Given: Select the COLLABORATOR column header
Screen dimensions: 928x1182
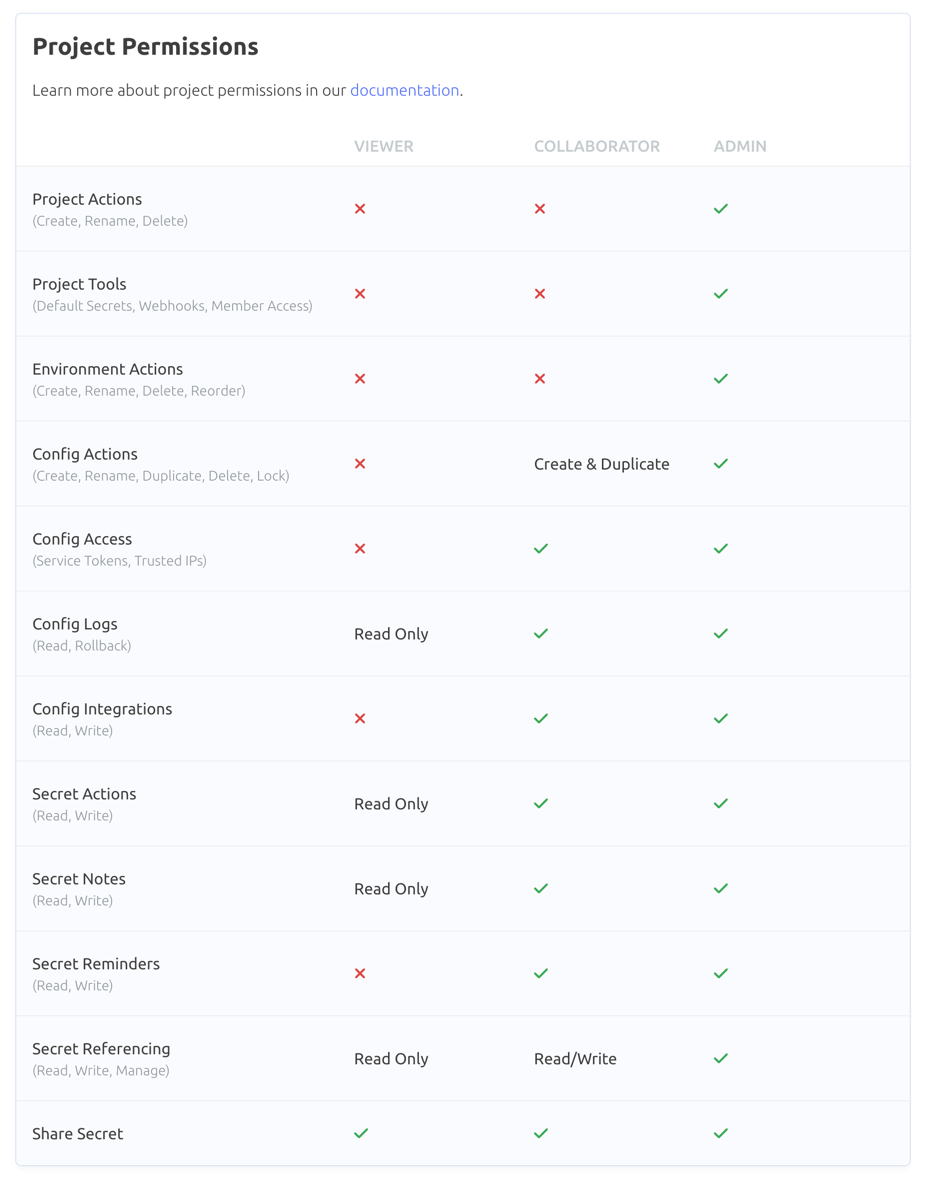Looking at the screenshot, I should [x=597, y=146].
